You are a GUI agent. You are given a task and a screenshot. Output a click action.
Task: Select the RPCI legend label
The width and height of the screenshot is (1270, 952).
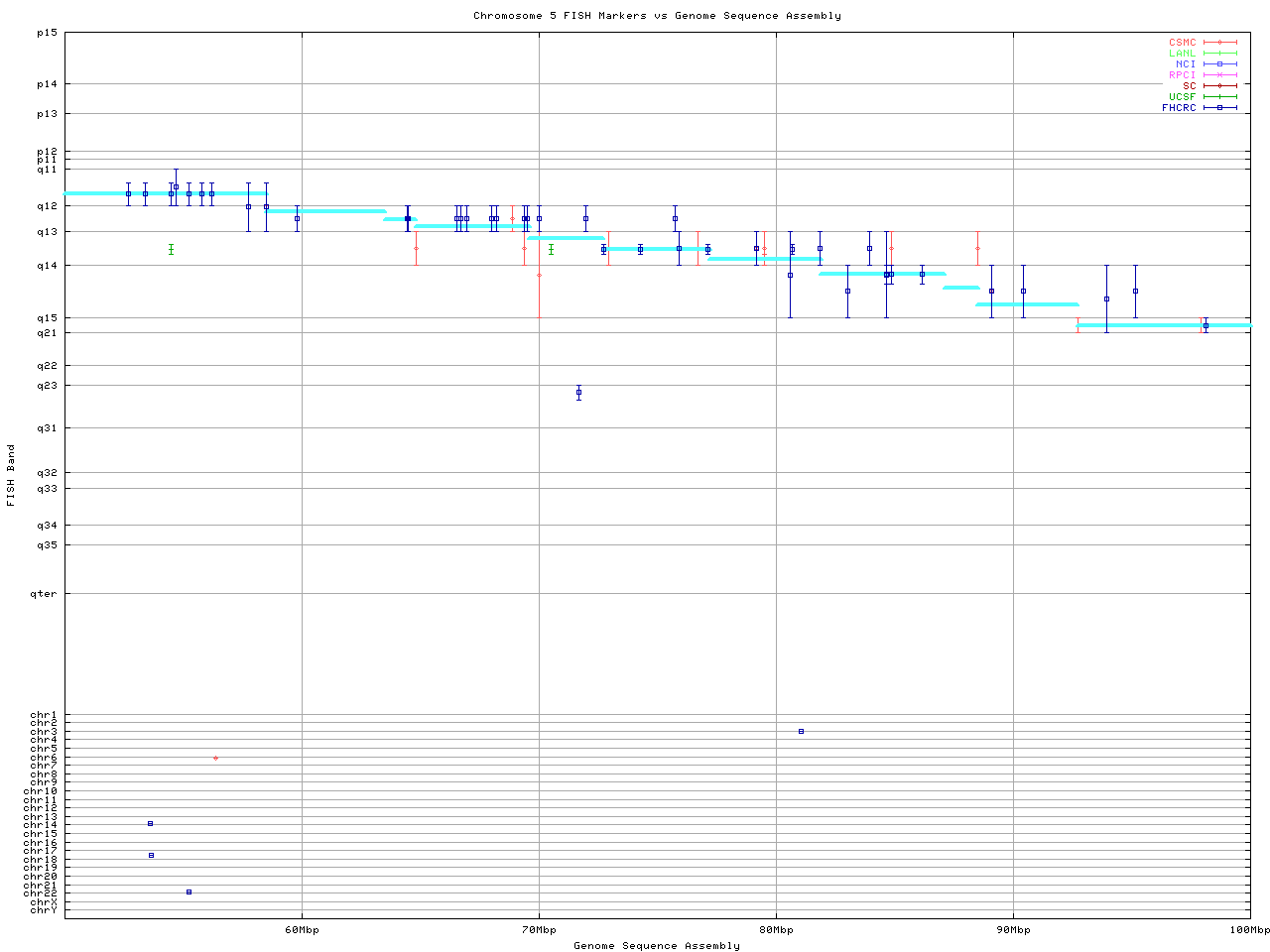click(x=1182, y=75)
